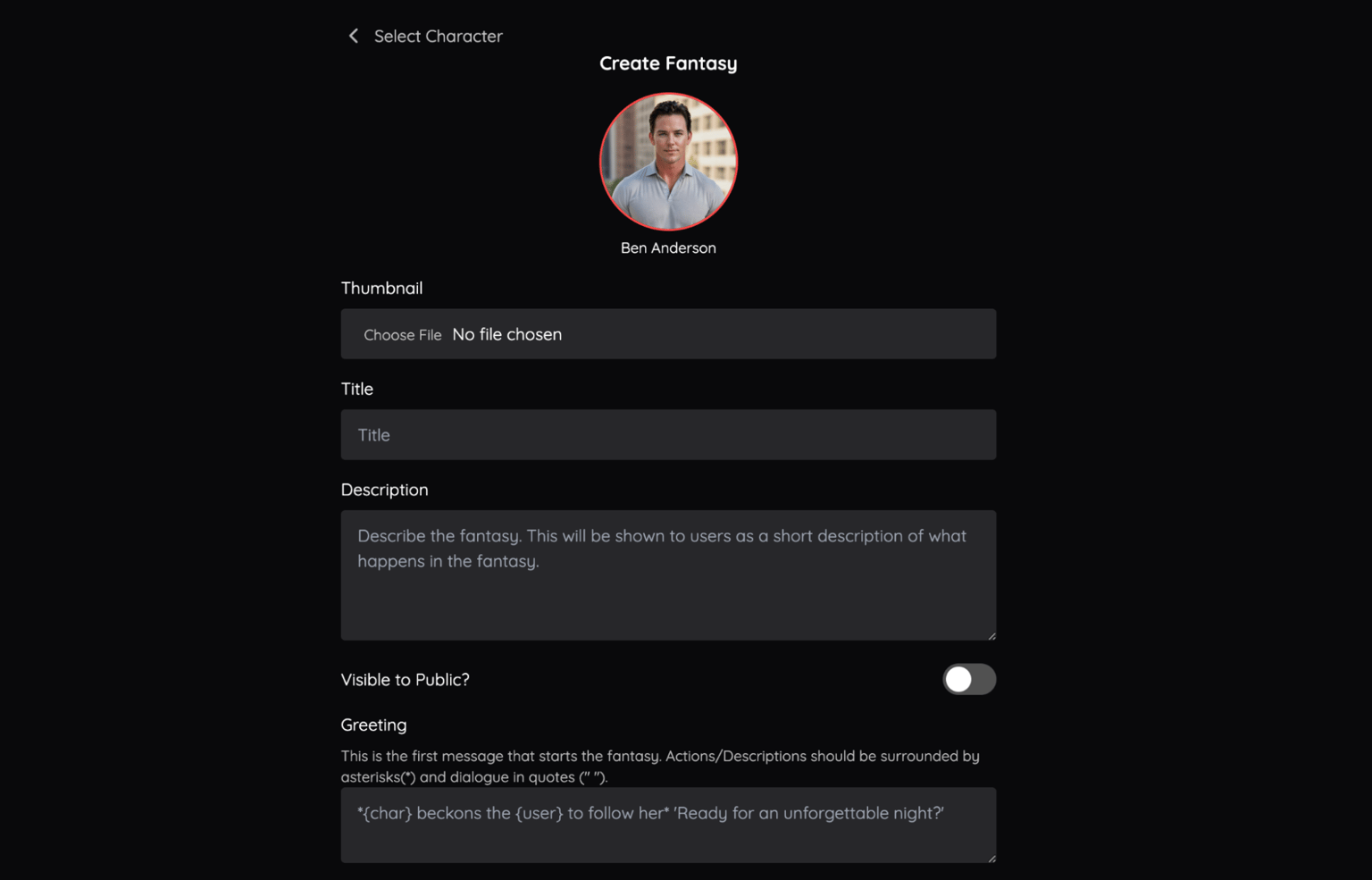Click the Title field label

click(357, 390)
